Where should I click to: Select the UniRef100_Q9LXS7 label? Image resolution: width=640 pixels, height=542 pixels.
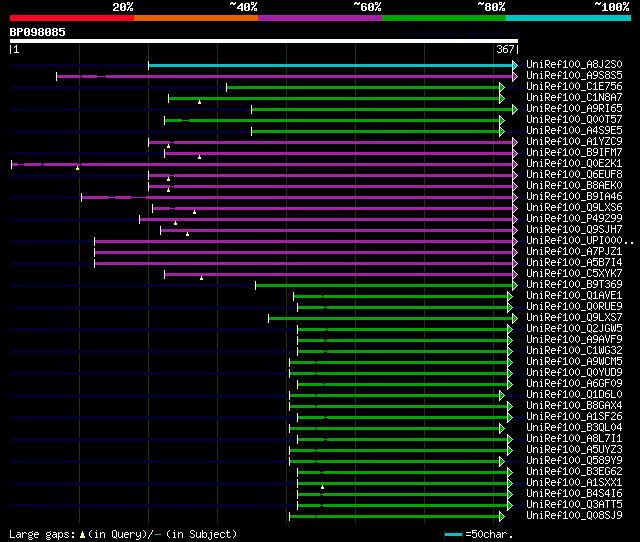pos(574,318)
